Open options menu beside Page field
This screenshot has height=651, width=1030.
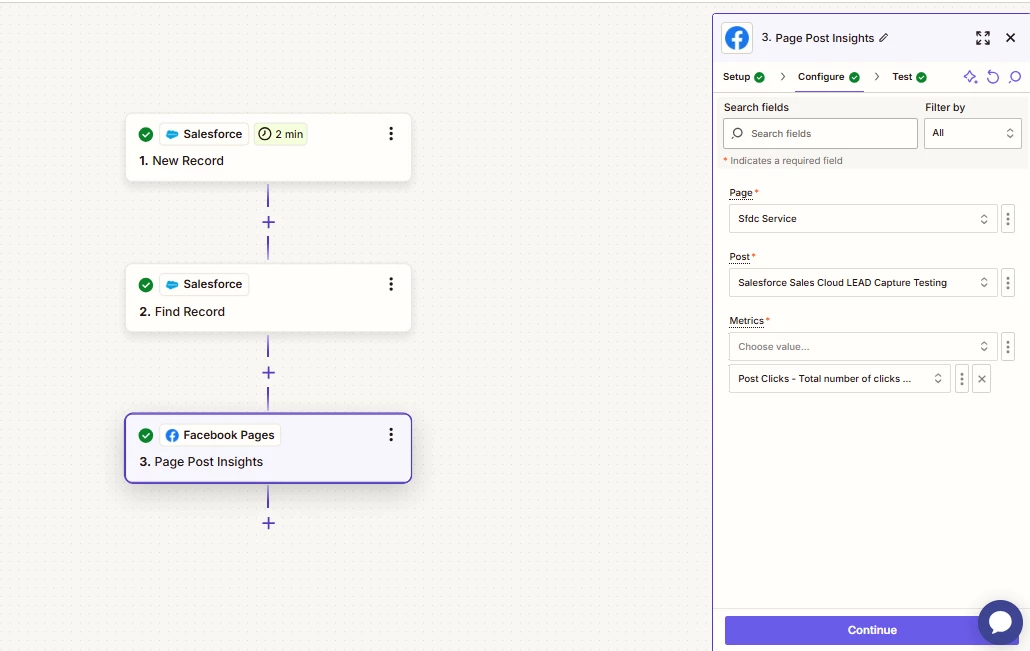pyautogui.click(x=1008, y=219)
